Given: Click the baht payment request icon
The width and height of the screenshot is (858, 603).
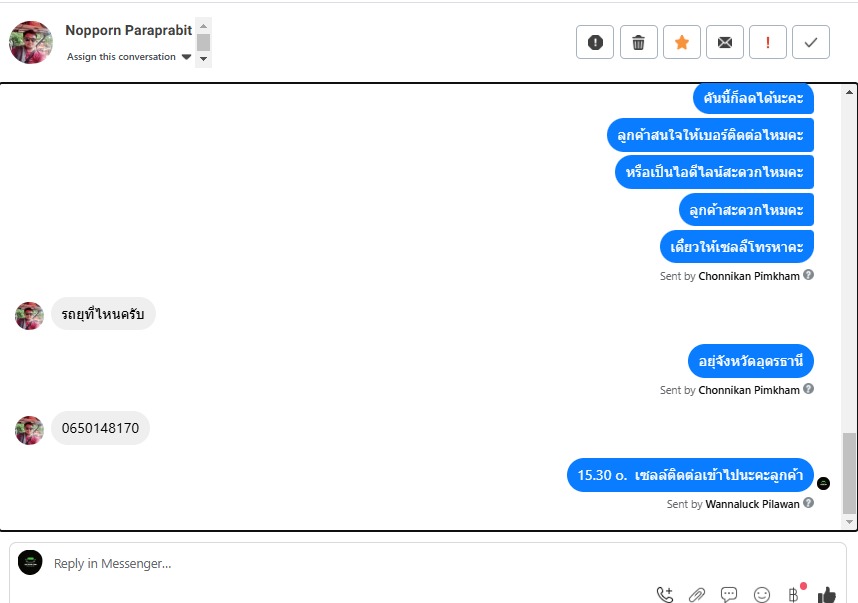Looking at the screenshot, I should (x=793, y=594).
